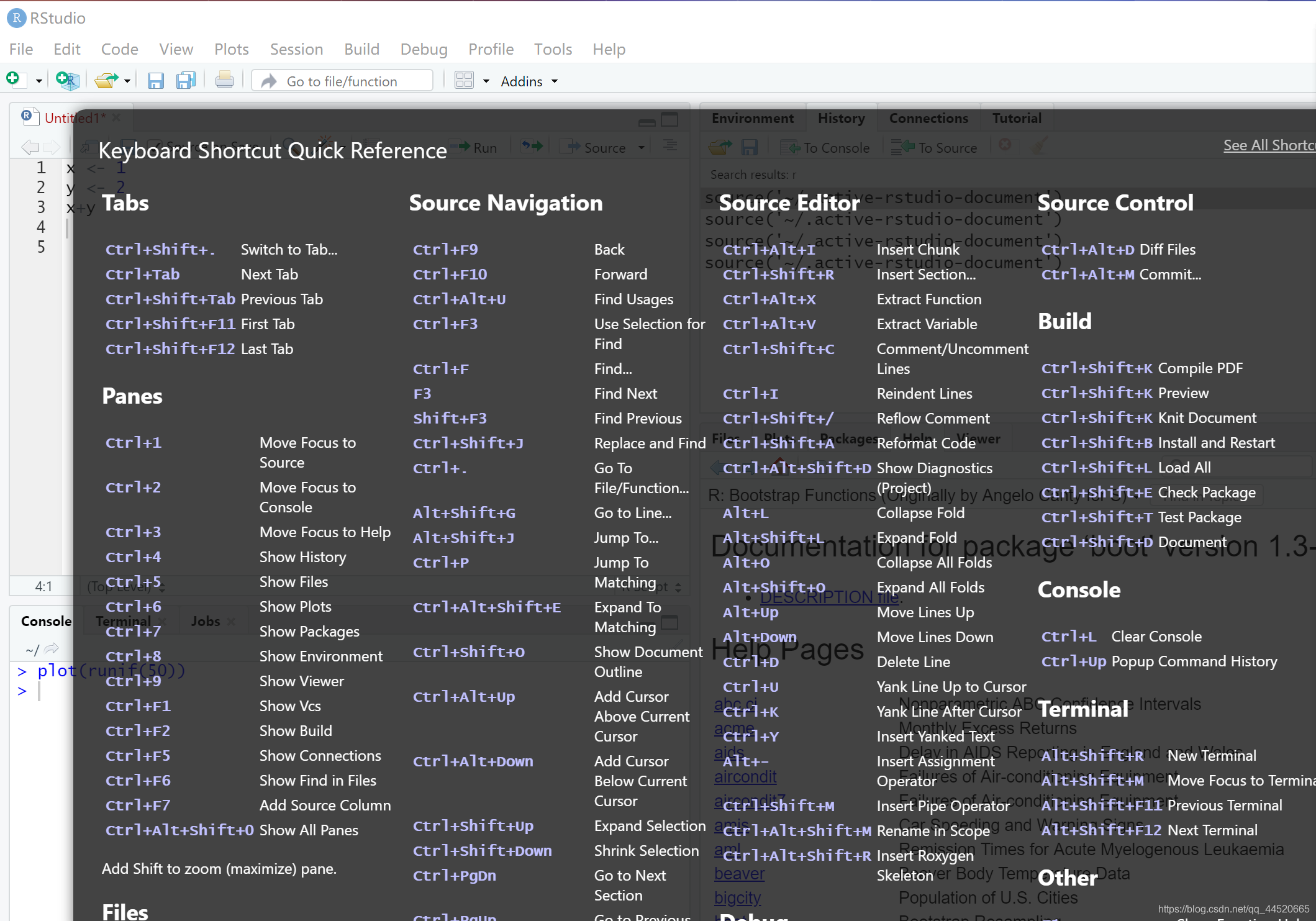
Task: Open the Help menu
Action: [x=609, y=49]
